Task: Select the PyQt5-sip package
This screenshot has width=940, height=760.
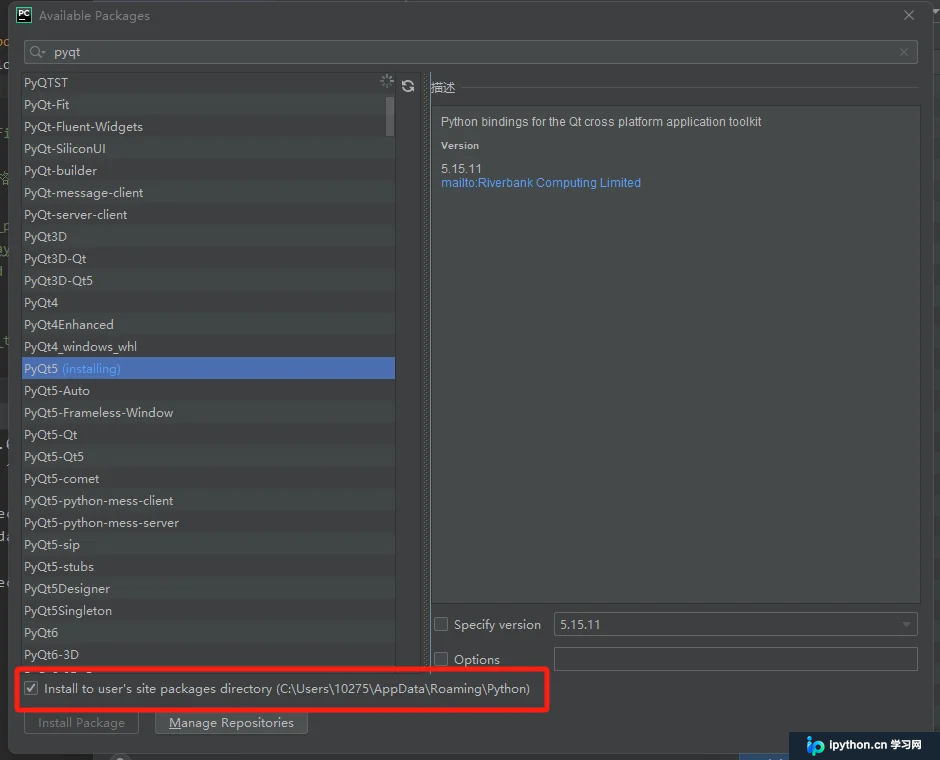Action: coord(208,545)
